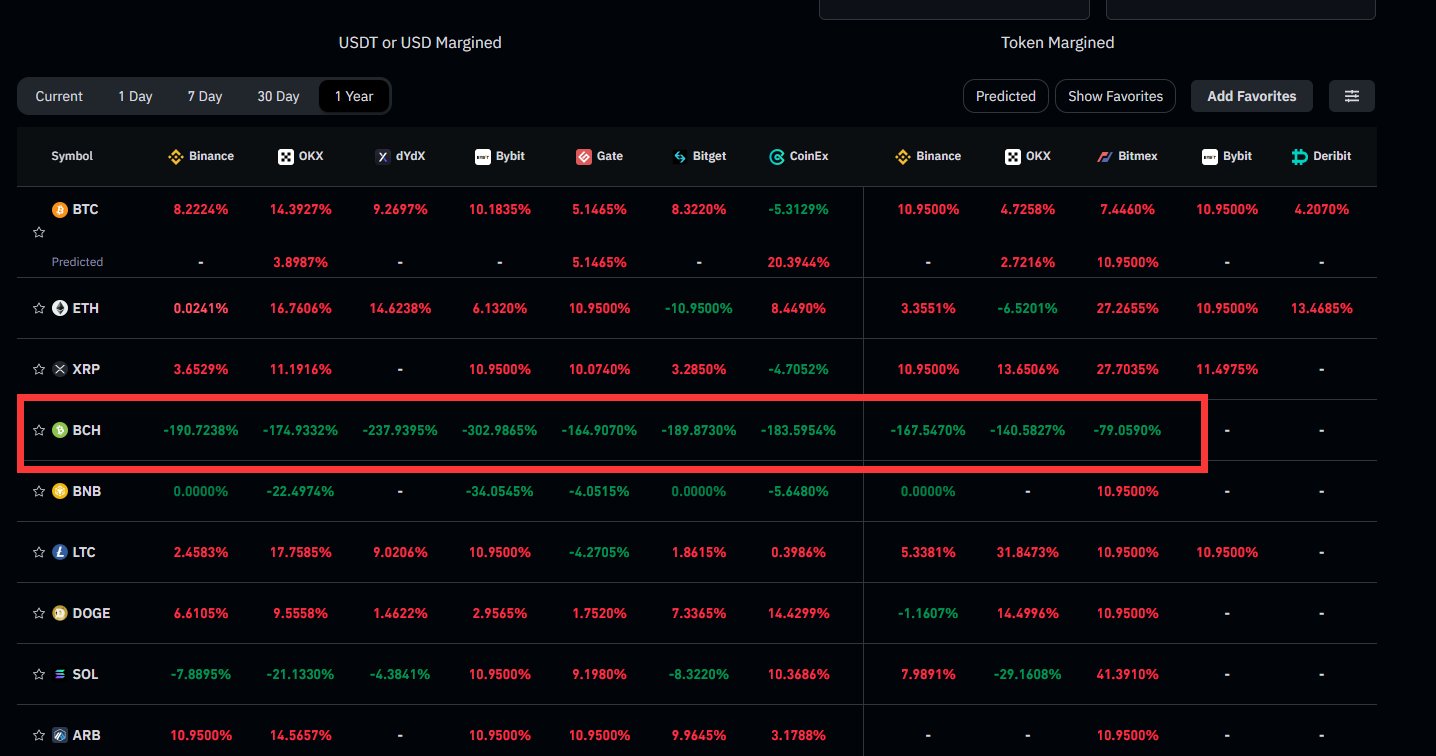Sort by the Symbol column header

[x=72, y=156]
